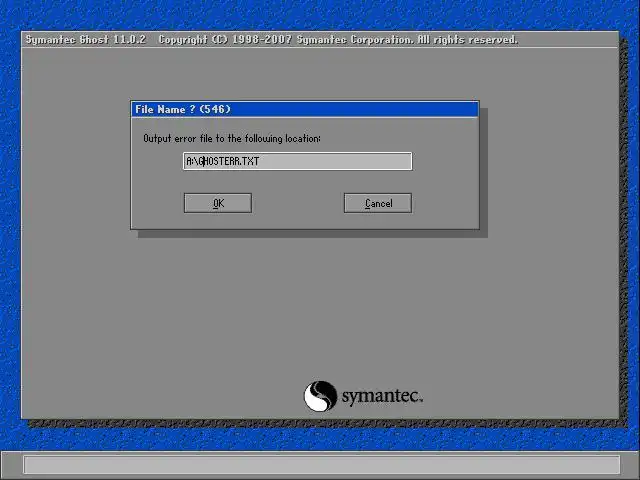This screenshot has height=480, width=640.
Task: Click the empty status bar at the bottom
Action: coord(322,465)
